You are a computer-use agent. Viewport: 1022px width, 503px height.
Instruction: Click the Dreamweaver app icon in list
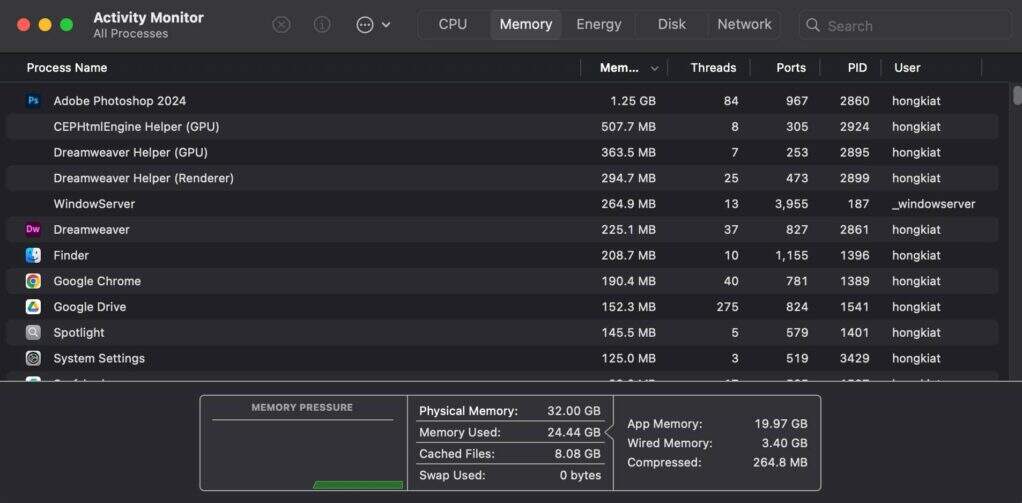point(33,230)
